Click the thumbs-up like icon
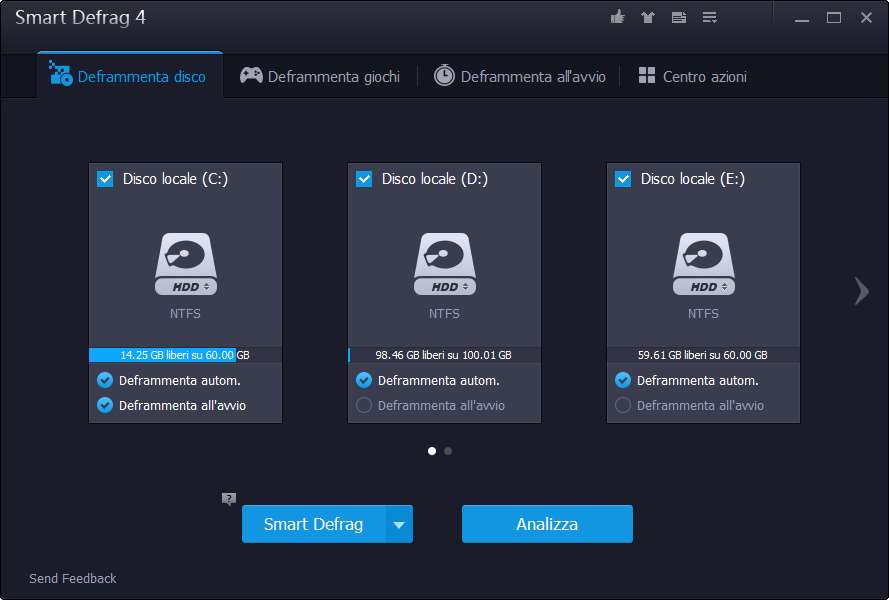 (x=617, y=17)
